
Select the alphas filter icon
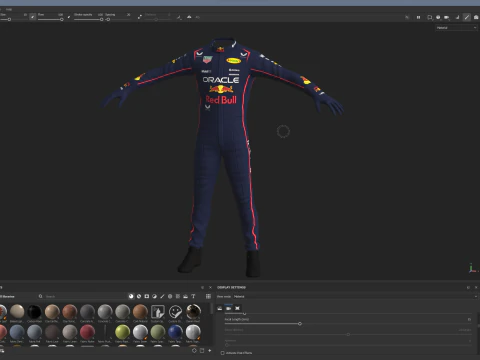170,296
